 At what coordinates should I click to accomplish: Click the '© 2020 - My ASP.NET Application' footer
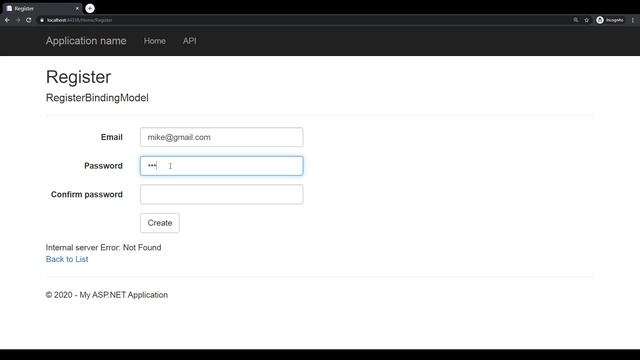click(x=107, y=295)
